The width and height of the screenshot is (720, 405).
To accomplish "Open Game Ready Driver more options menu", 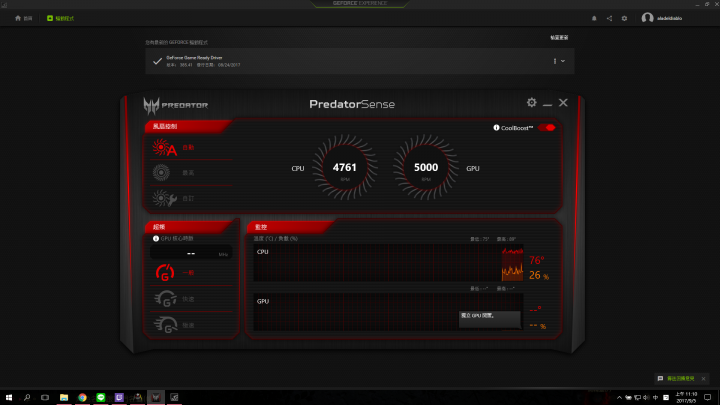I will pos(555,61).
